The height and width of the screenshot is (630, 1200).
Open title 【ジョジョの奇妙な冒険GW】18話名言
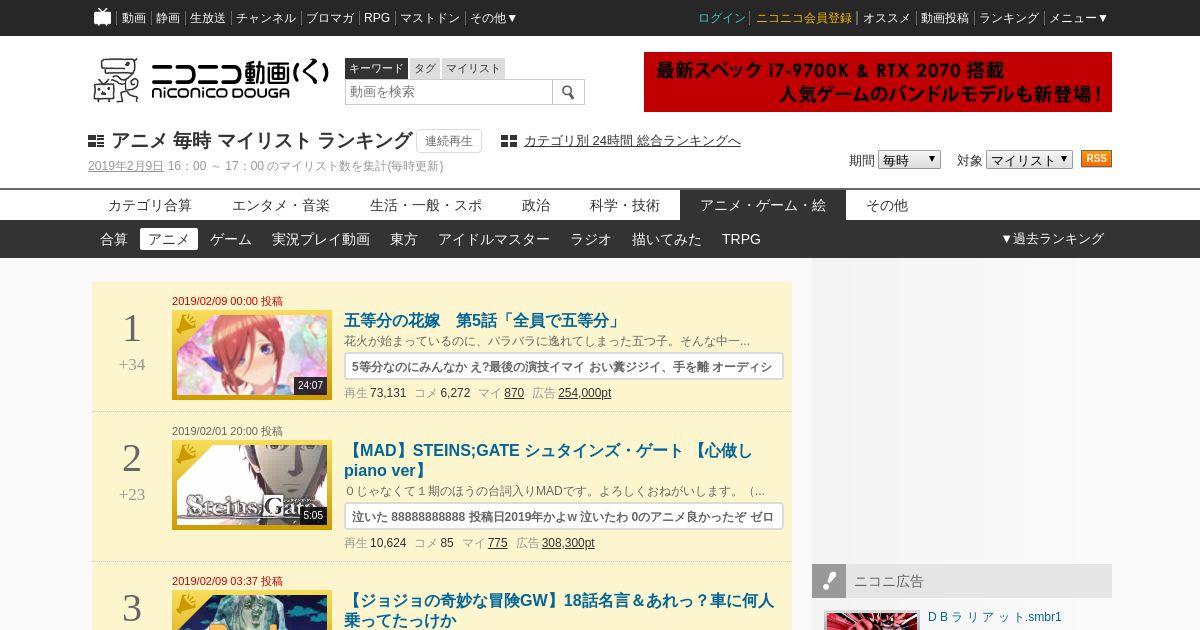coord(559,610)
